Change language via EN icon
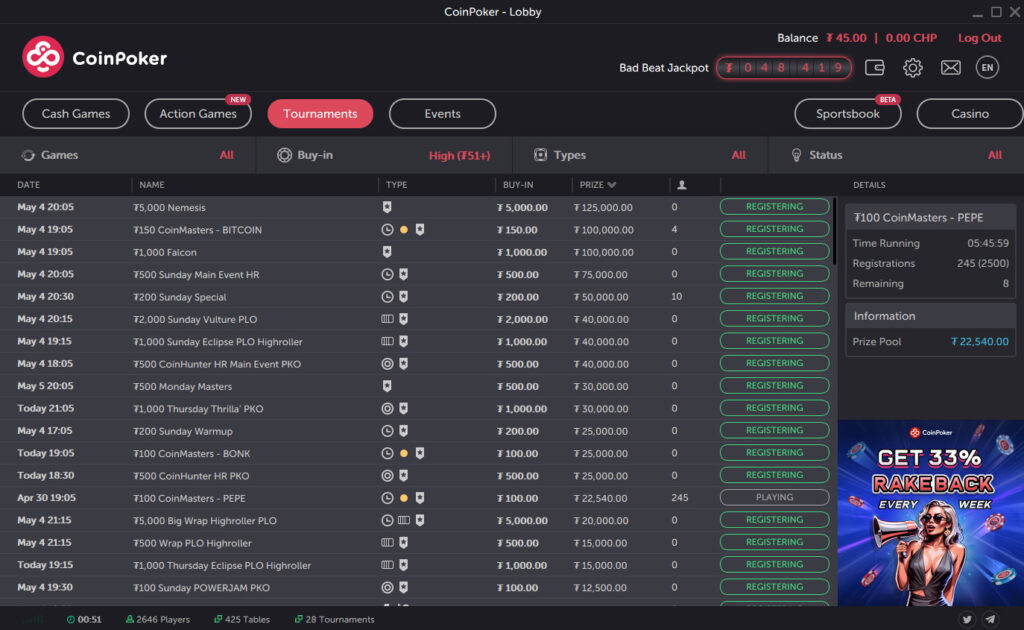This screenshot has width=1024, height=630. click(987, 67)
